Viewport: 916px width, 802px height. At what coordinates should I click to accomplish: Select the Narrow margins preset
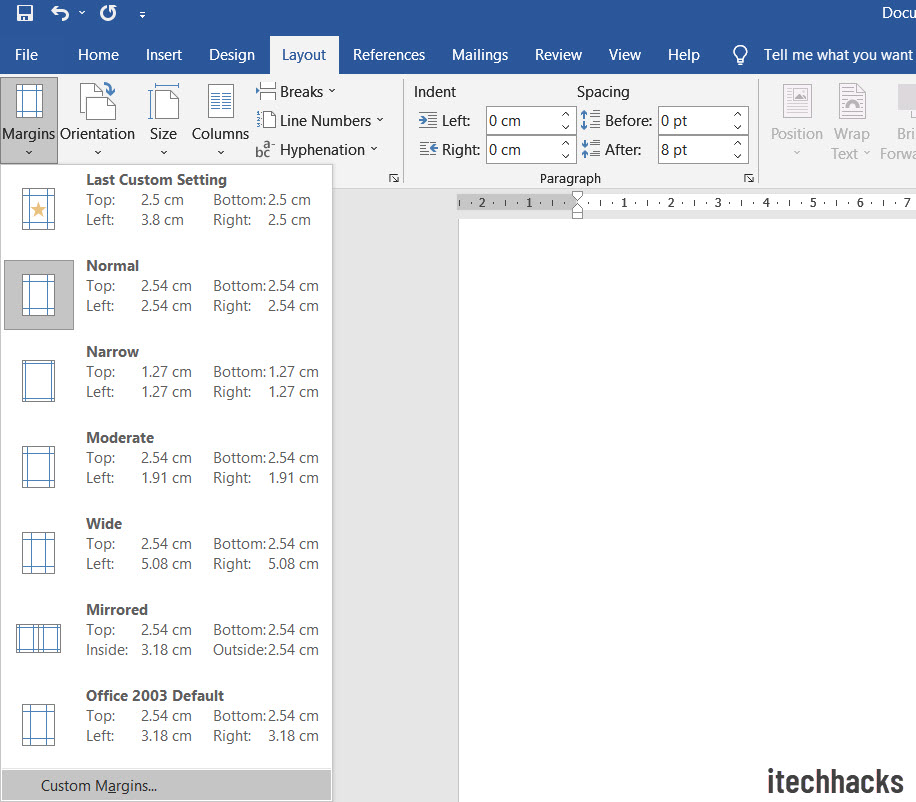(x=166, y=372)
